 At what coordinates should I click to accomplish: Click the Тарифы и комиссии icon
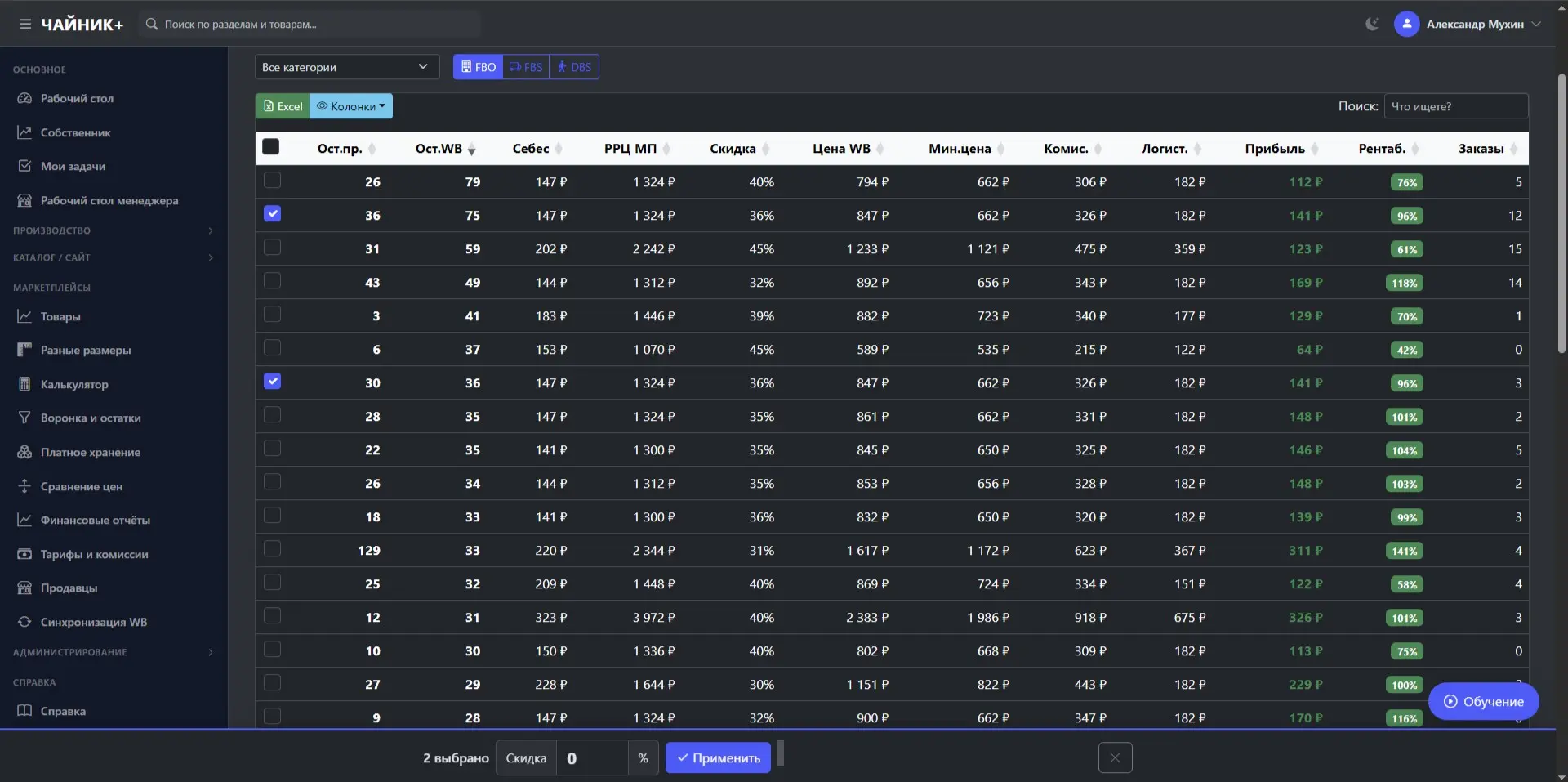pos(24,554)
